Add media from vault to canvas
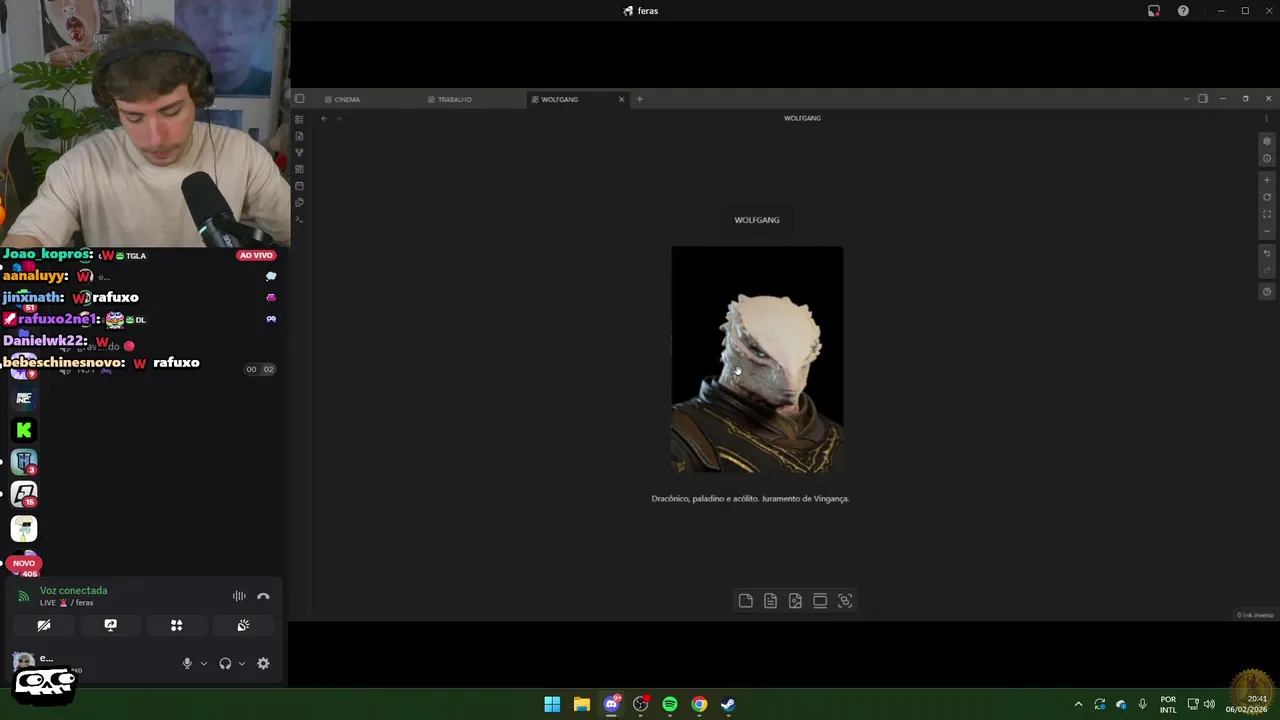The height and width of the screenshot is (720, 1280). (x=795, y=601)
